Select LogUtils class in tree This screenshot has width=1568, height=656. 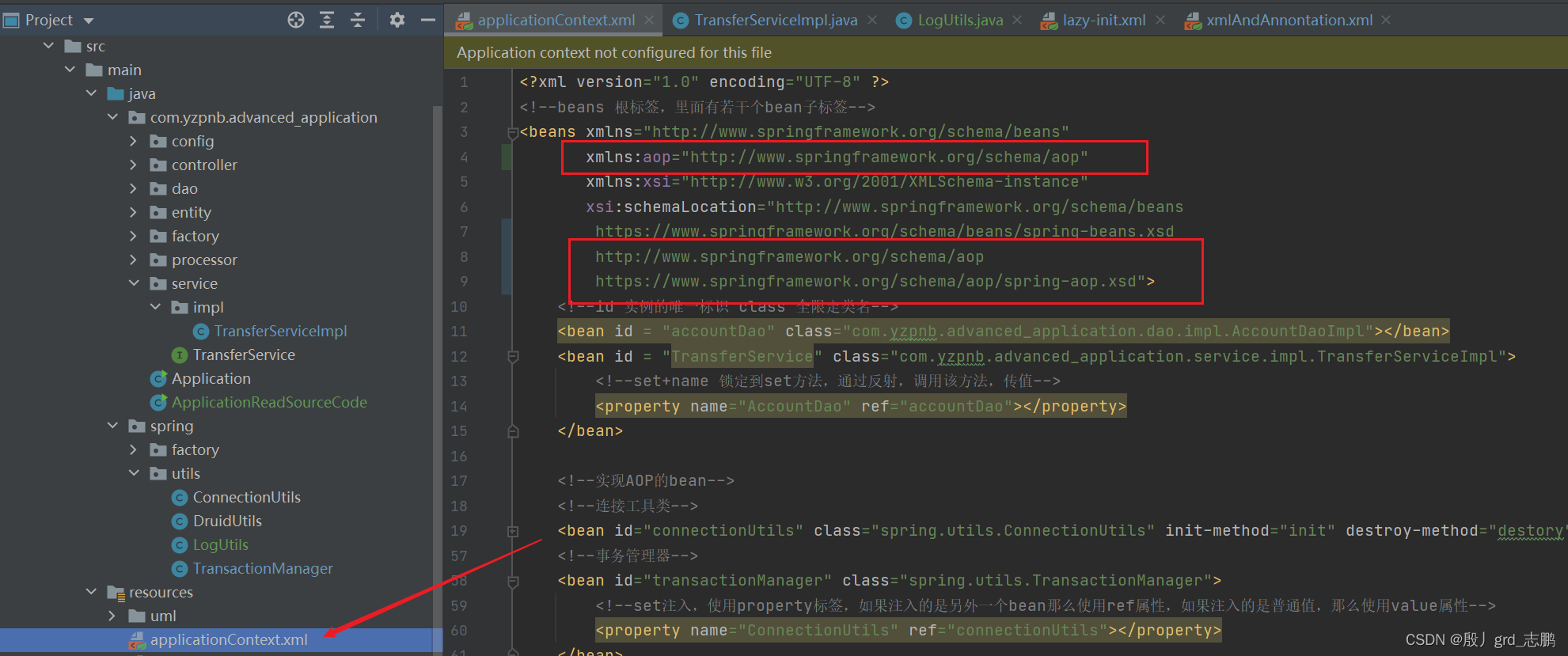click(221, 544)
